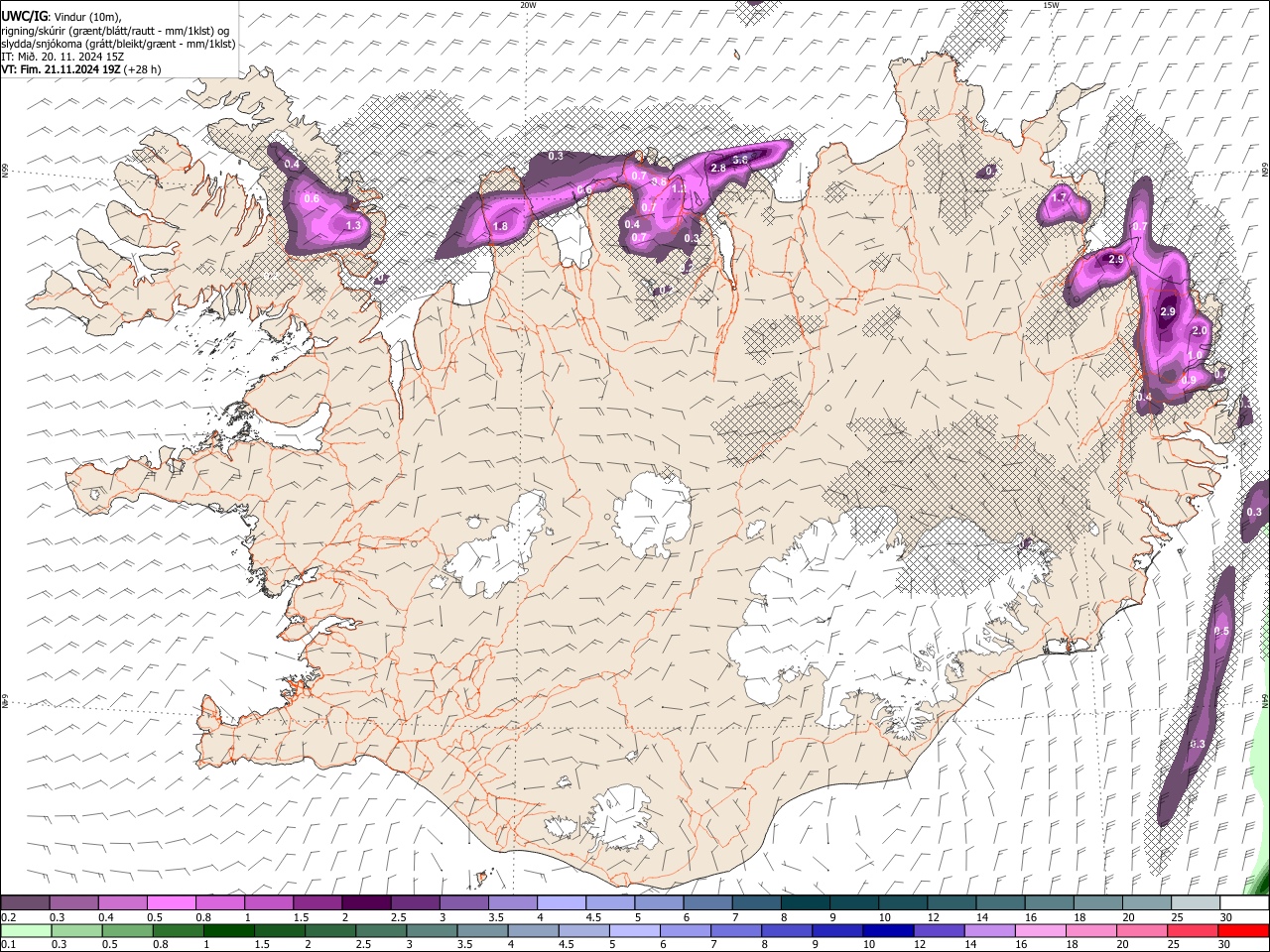Click the 2.0 snowfall value on east coast
This screenshot has height=952, width=1270.
click(x=1199, y=330)
